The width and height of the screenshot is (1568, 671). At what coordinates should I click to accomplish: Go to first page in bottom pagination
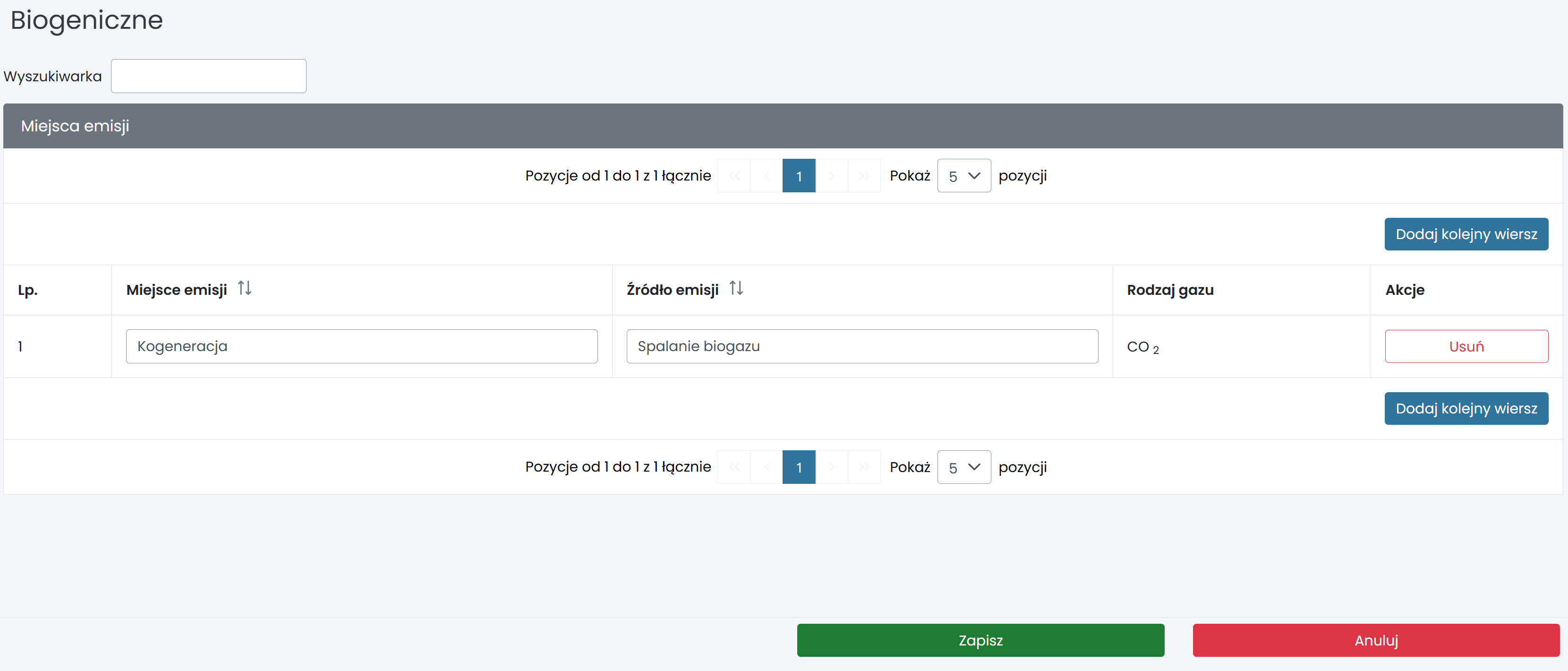734,467
